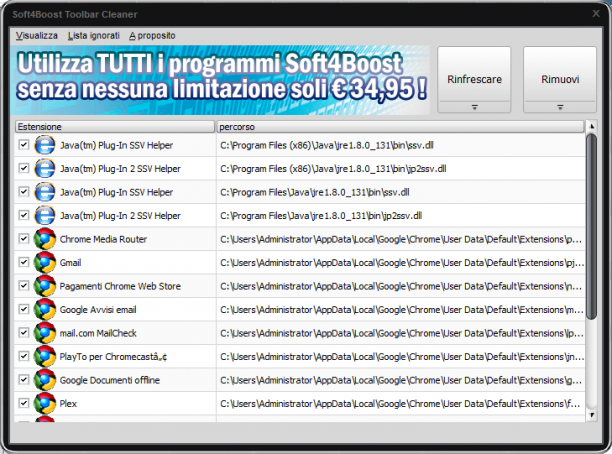Open dropdown arrow under Rinfrescare button
The image size is (612, 454).
pos(474,107)
